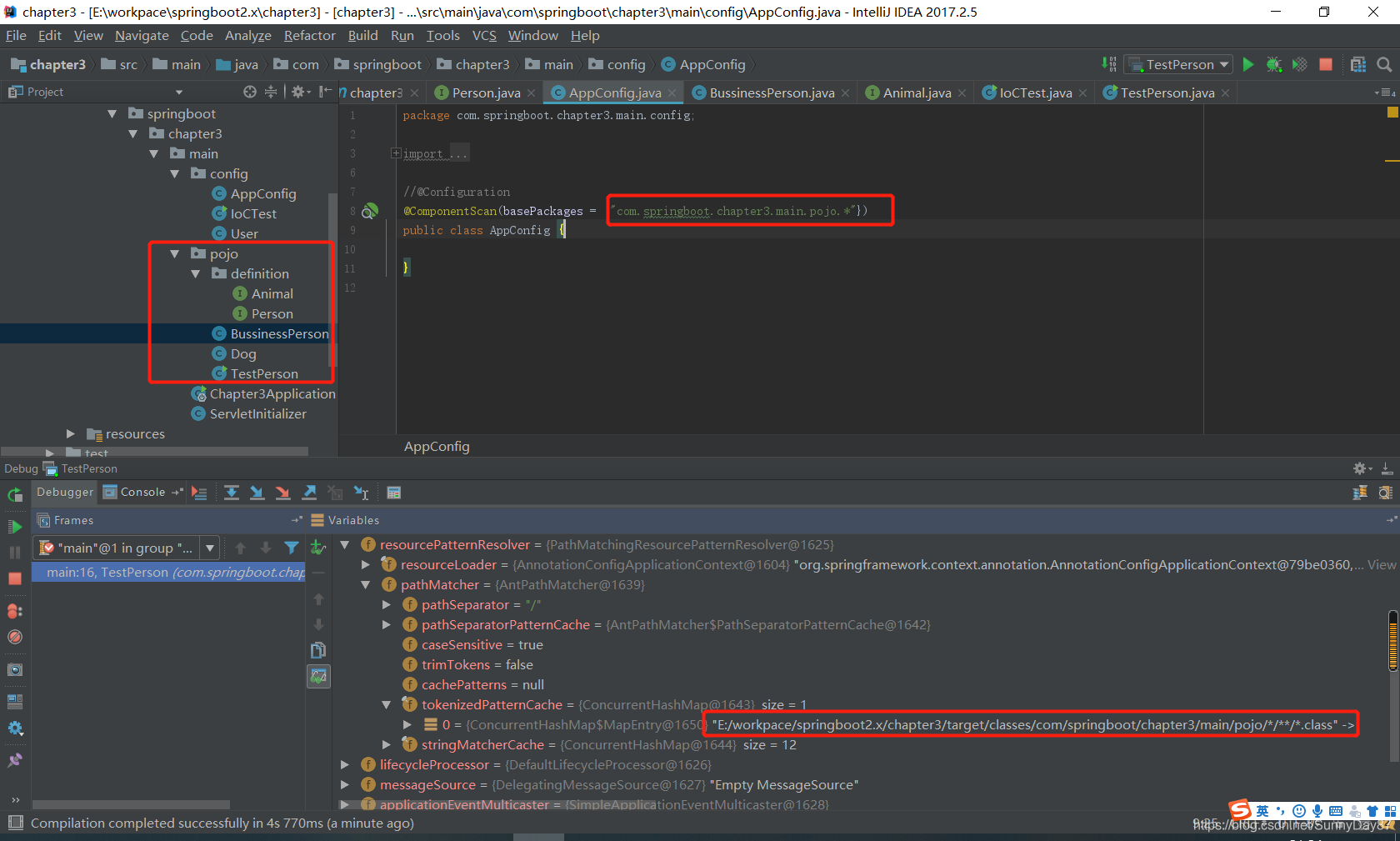Expand the lifecycleProcessor variable node
Viewport: 1400px width, 841px height.
click(345, 764)
